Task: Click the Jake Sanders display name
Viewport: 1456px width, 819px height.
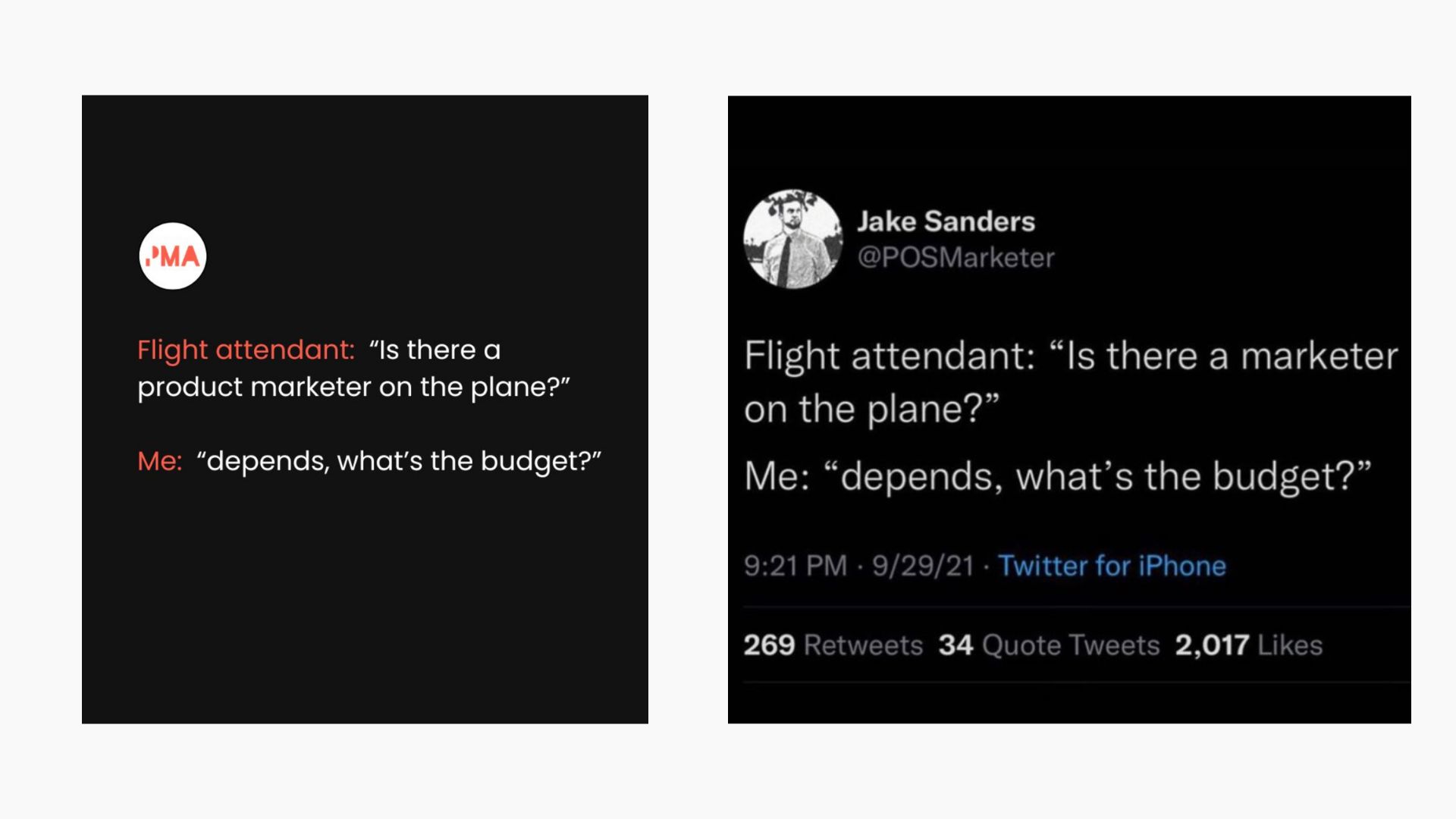Action: 946,221
